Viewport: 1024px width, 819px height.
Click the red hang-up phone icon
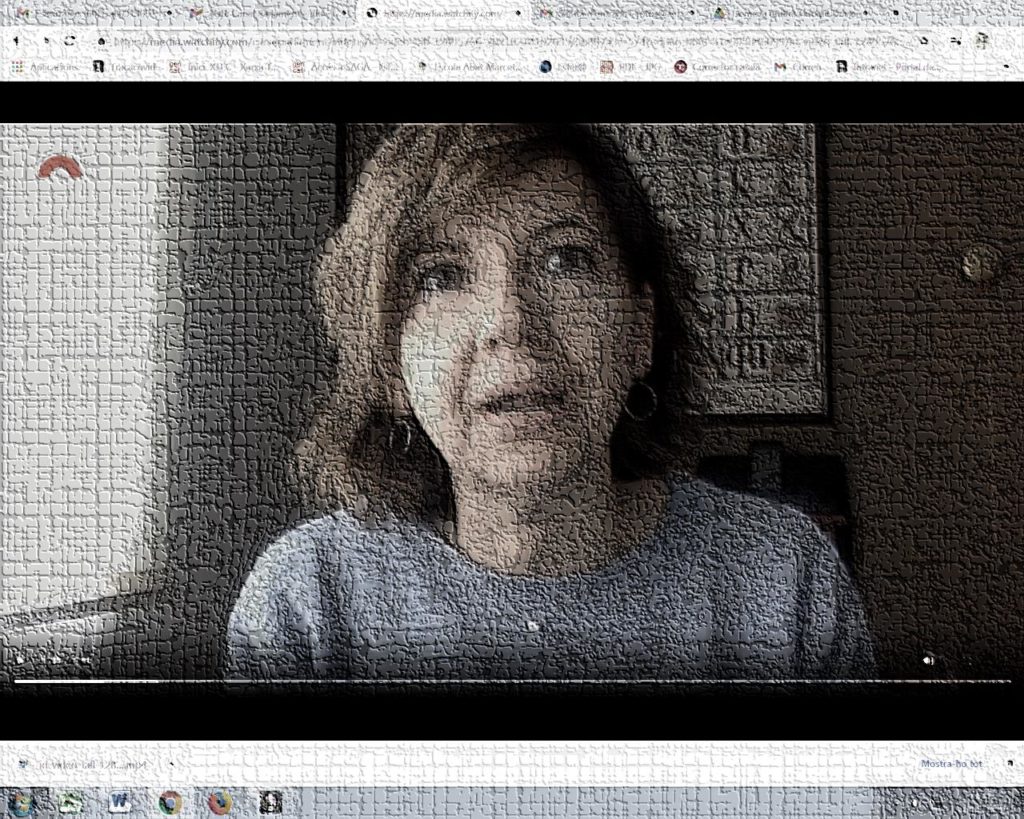pos(60,169)
